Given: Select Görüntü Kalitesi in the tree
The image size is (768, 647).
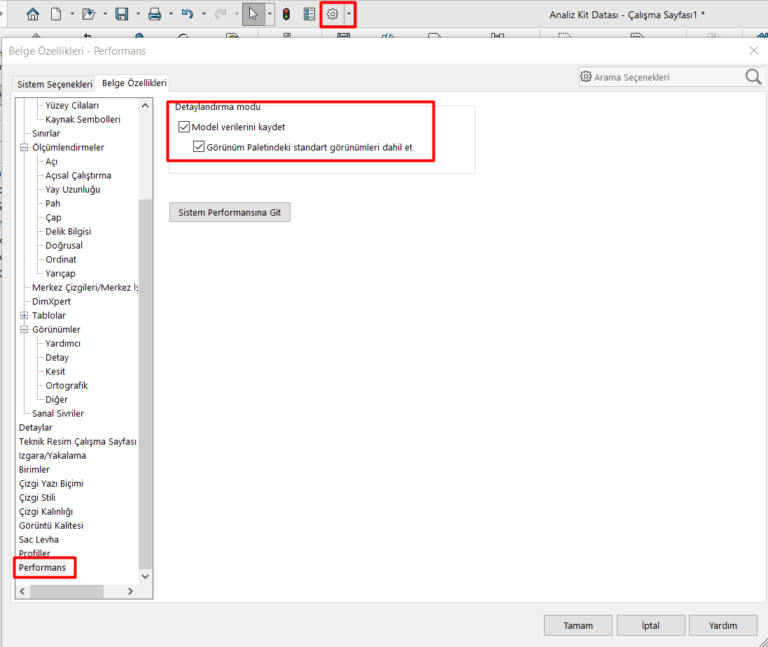Looking at the screenshot, I should (51, 525).
